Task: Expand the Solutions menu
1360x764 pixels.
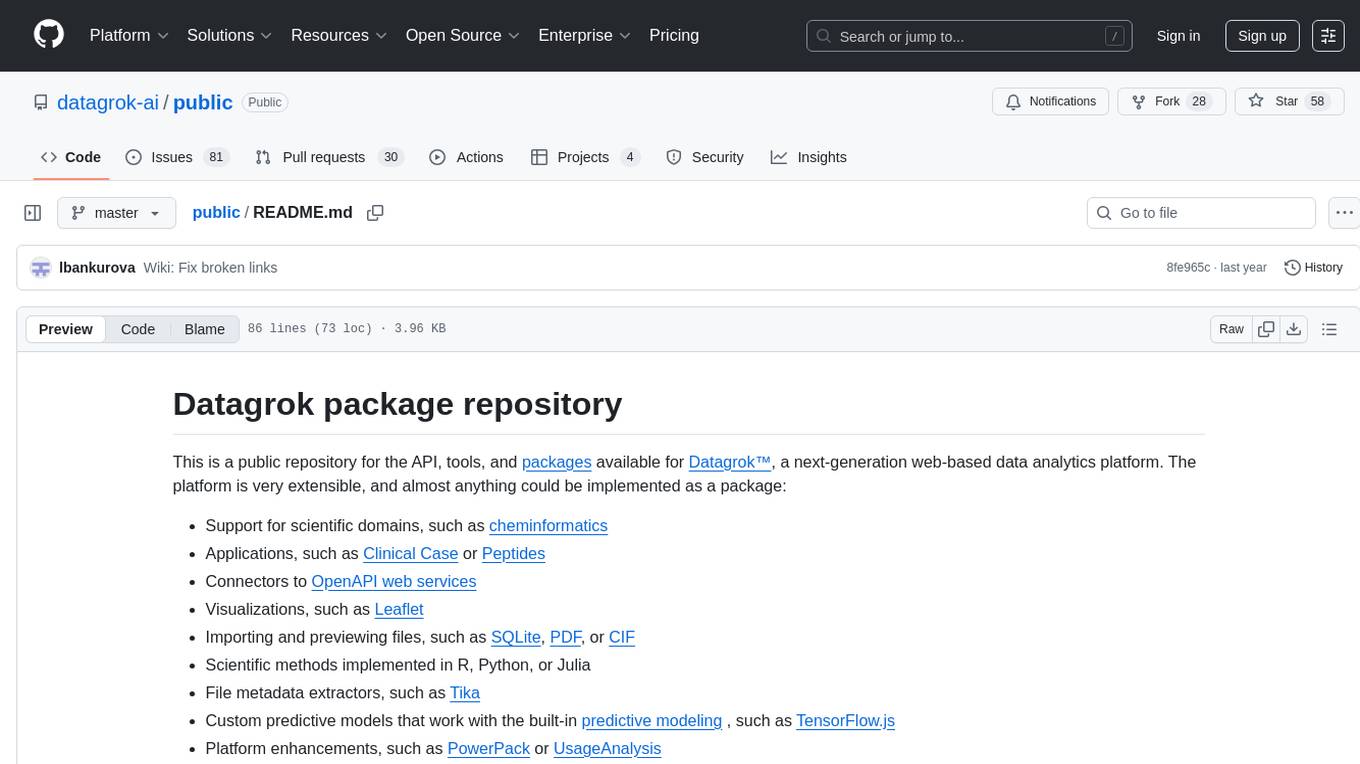Action: pos(230,36)
